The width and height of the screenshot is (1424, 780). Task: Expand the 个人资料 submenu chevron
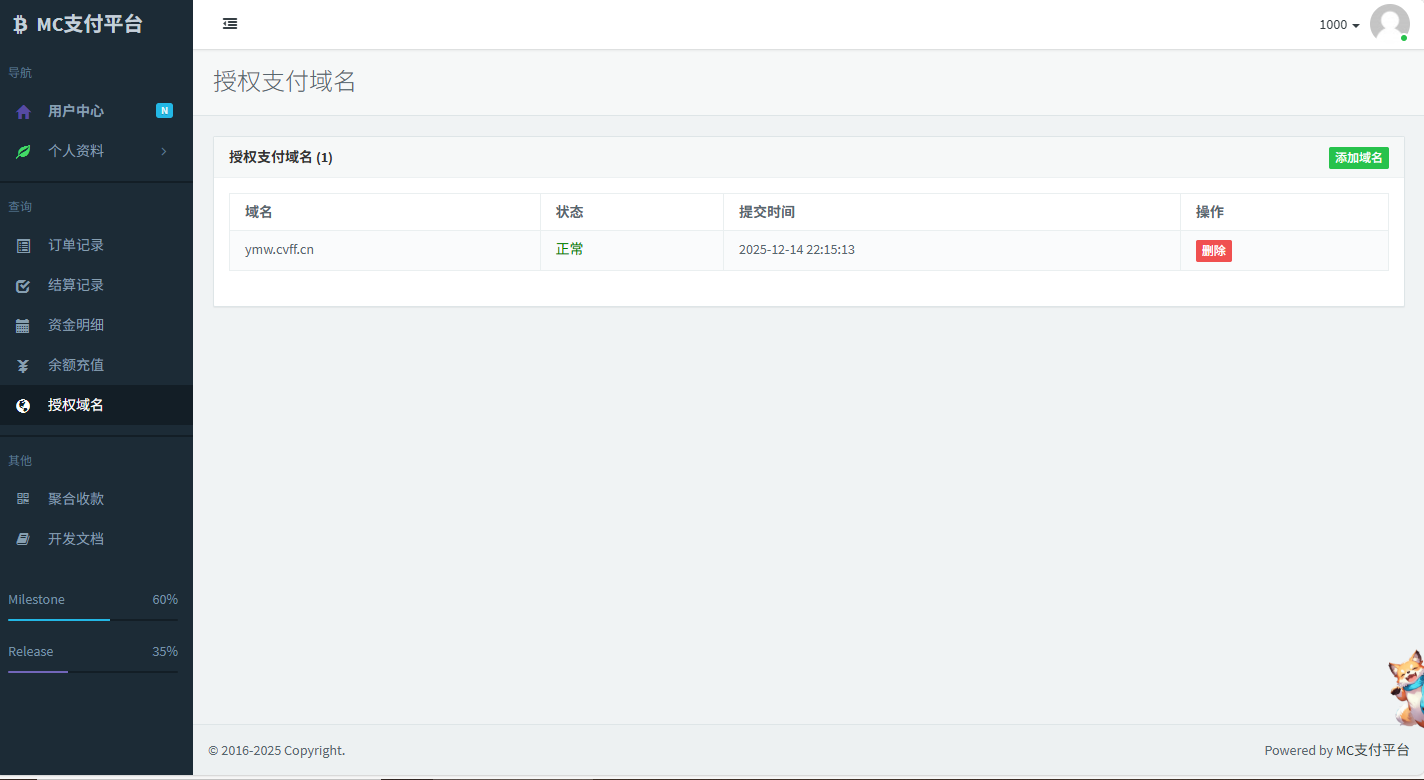(x=163, y=151)
